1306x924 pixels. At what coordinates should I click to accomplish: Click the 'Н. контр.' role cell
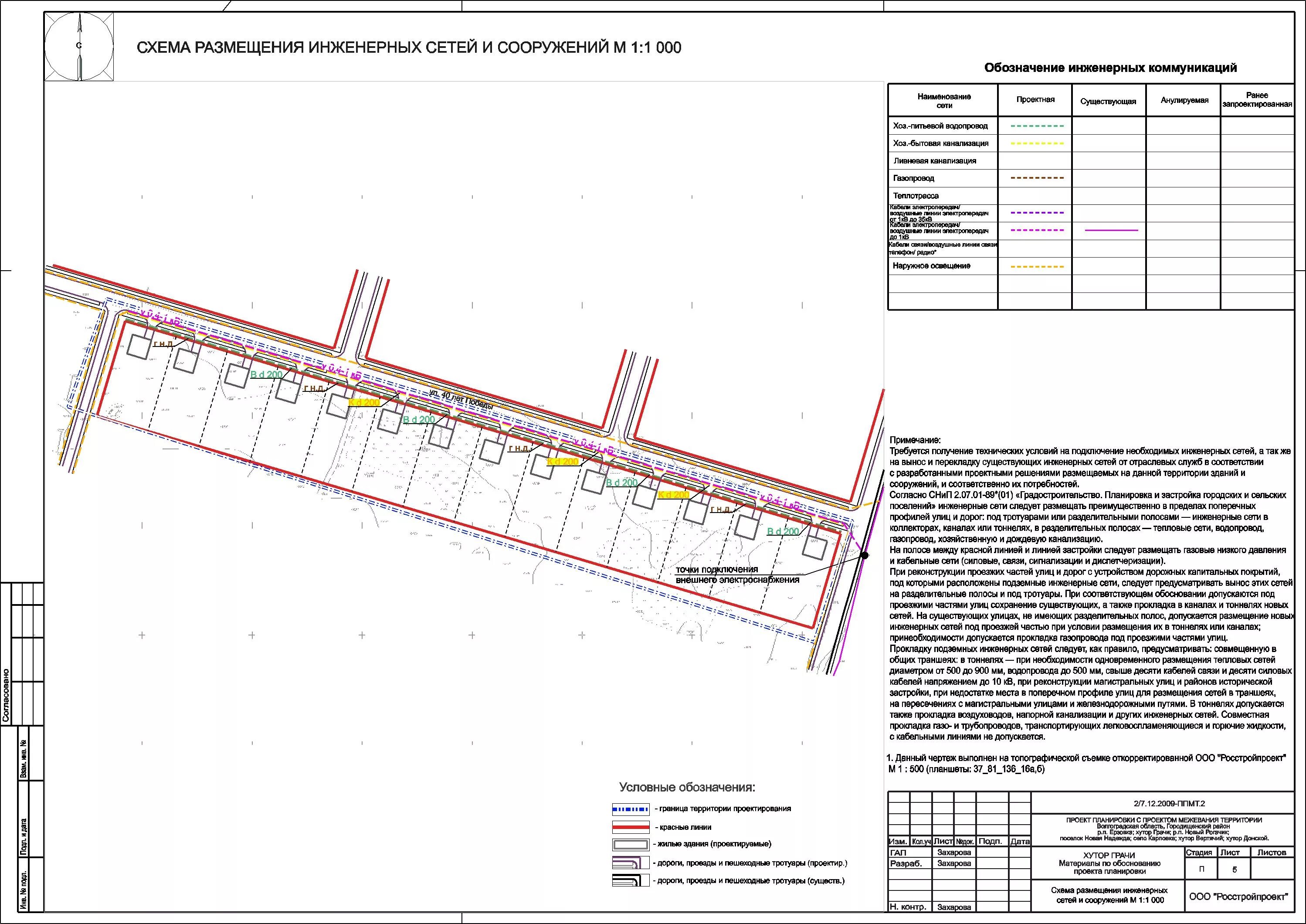coord(911,907)
